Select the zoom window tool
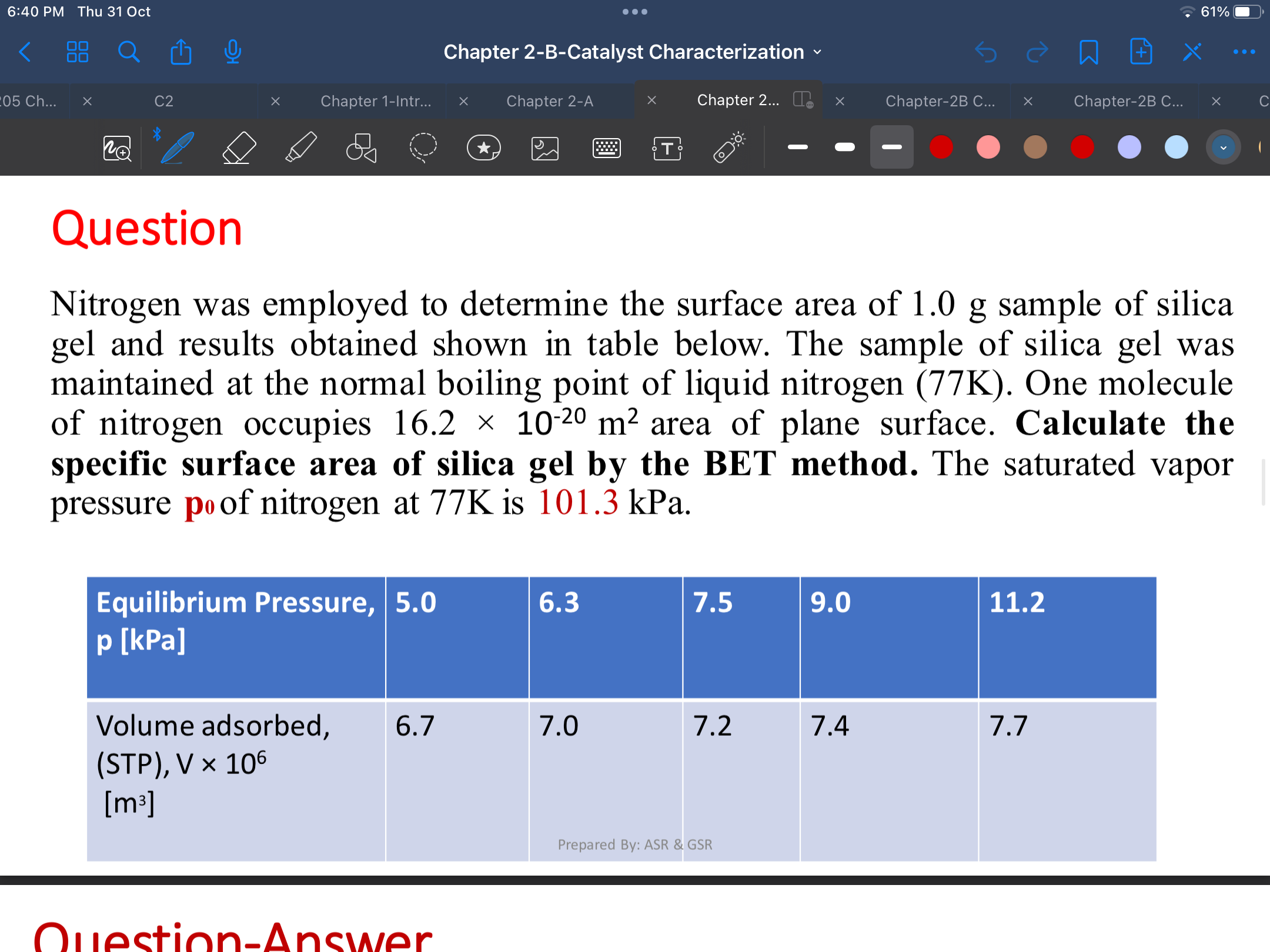The height and width of the screenshot is (952, 1270). click(x=117, y=148)
